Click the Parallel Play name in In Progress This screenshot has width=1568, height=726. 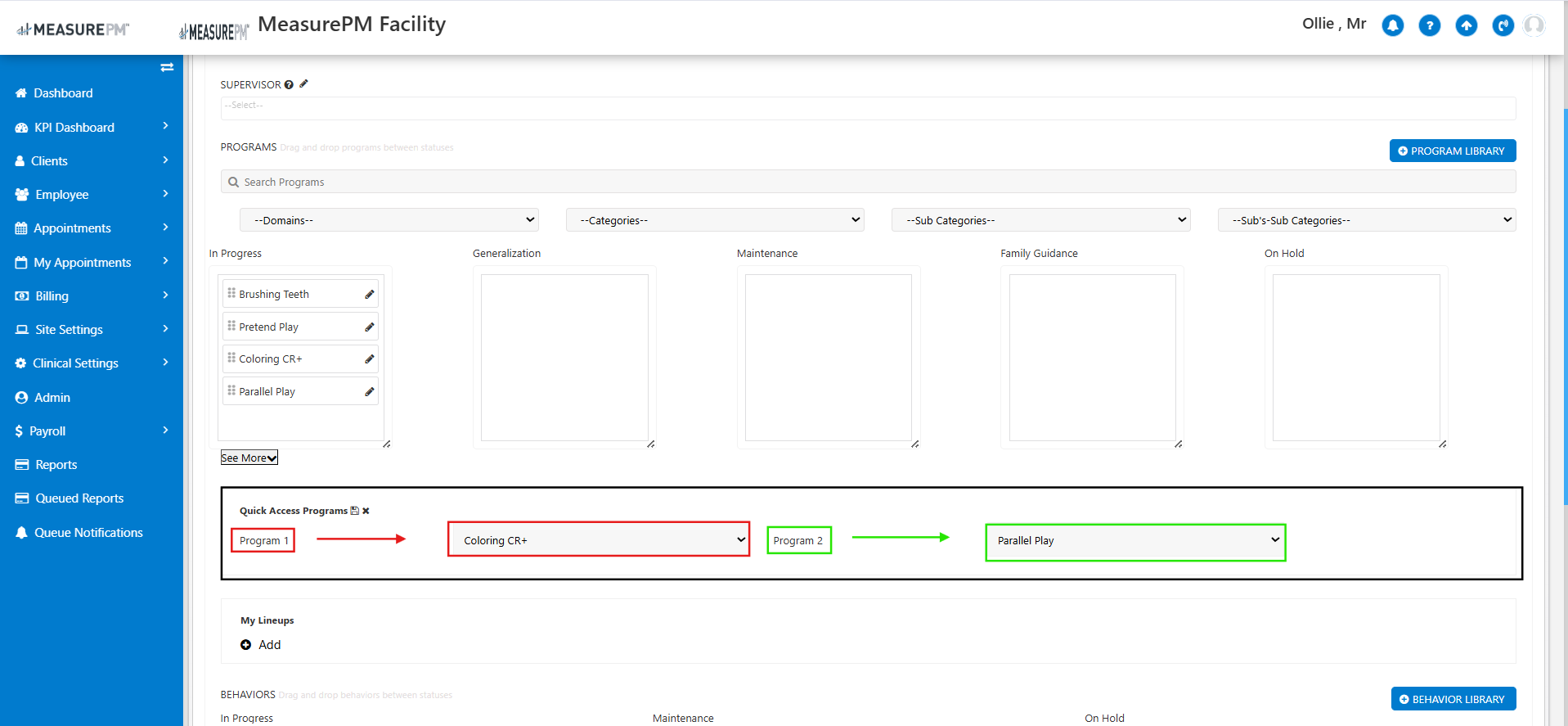(267, 392)
